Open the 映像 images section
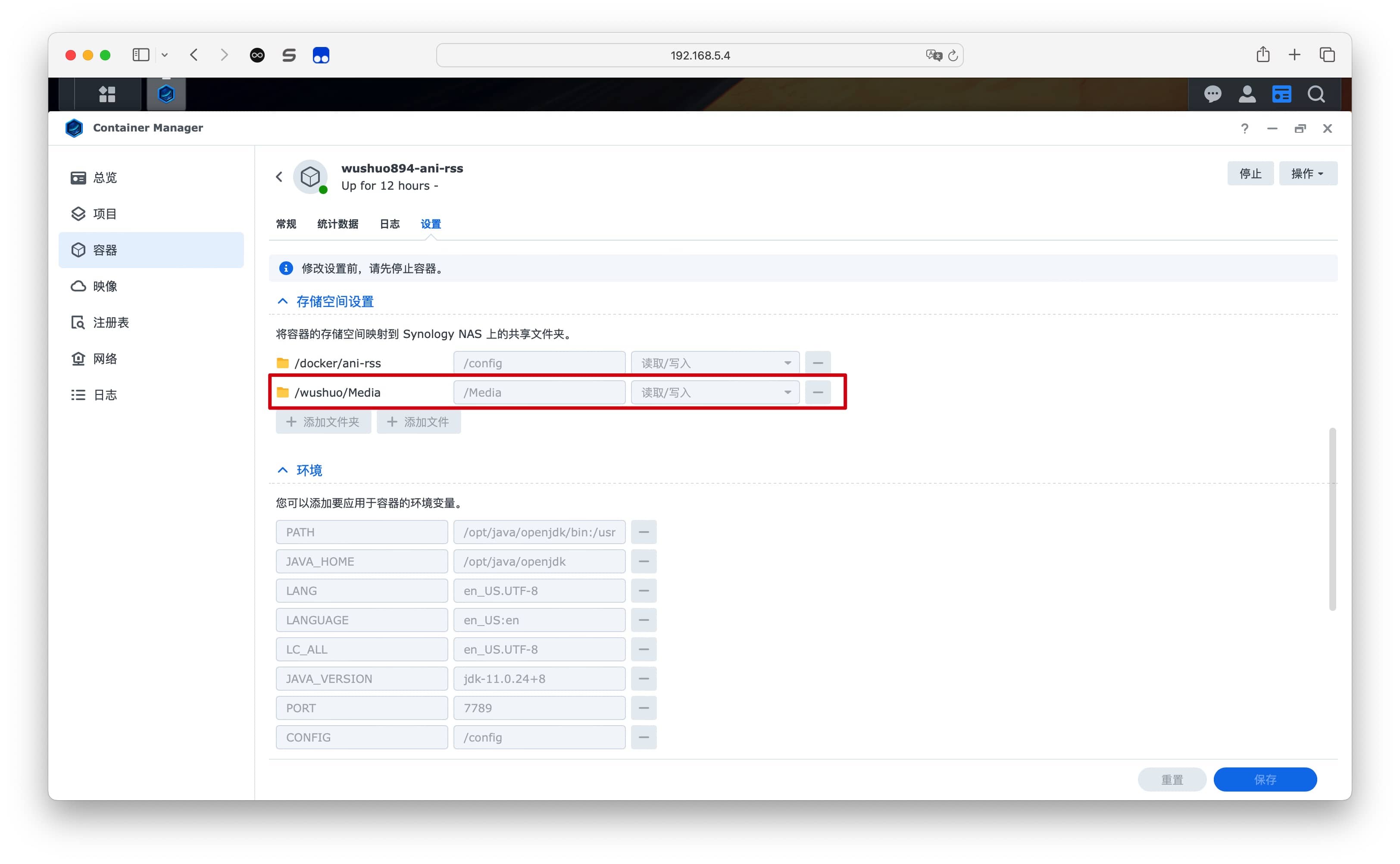Screen dimensions: 1400x864 tap(151, 286)
